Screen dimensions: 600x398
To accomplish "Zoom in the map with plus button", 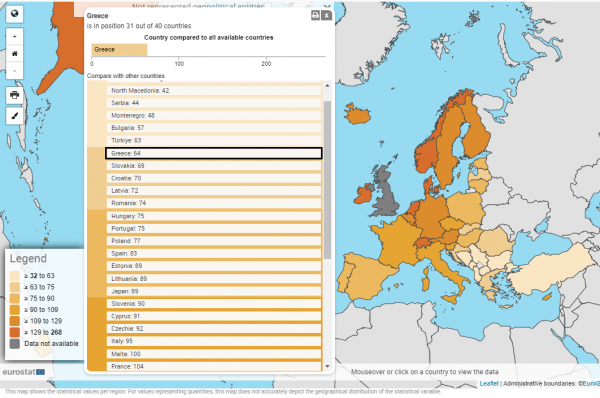I will click(15, 37).
